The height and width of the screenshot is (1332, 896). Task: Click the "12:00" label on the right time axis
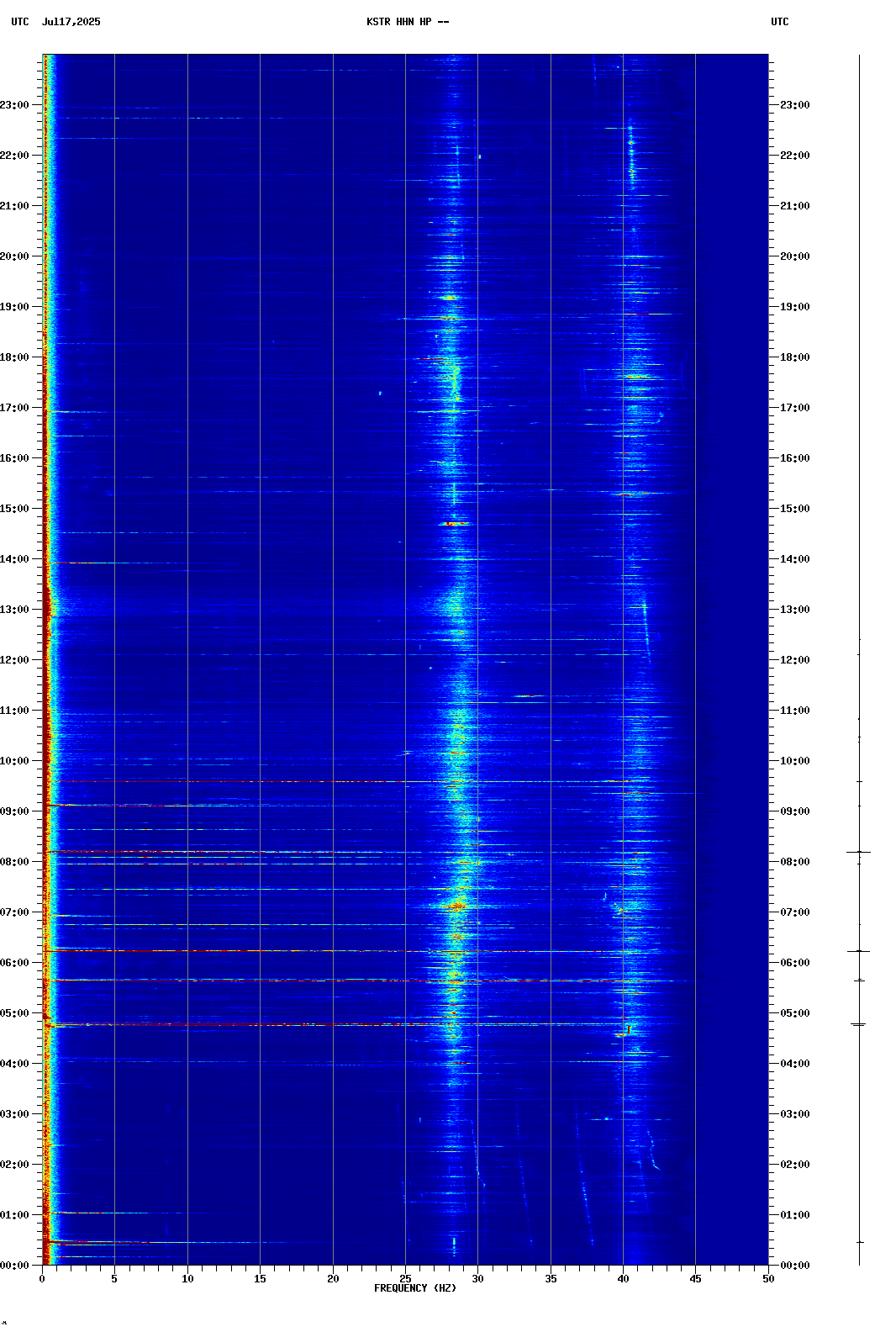(795, 660)
